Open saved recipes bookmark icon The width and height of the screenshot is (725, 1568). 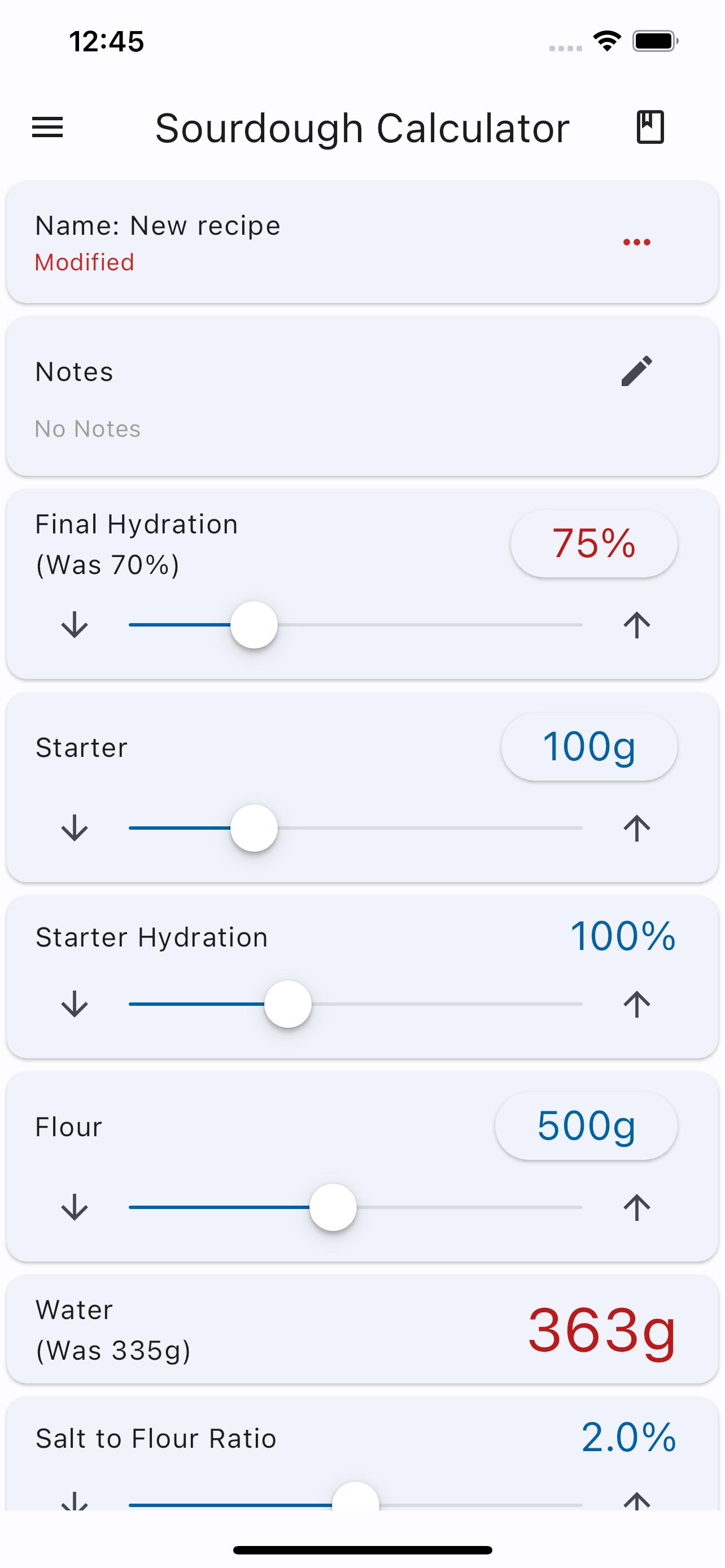click(x=649, y=127)
